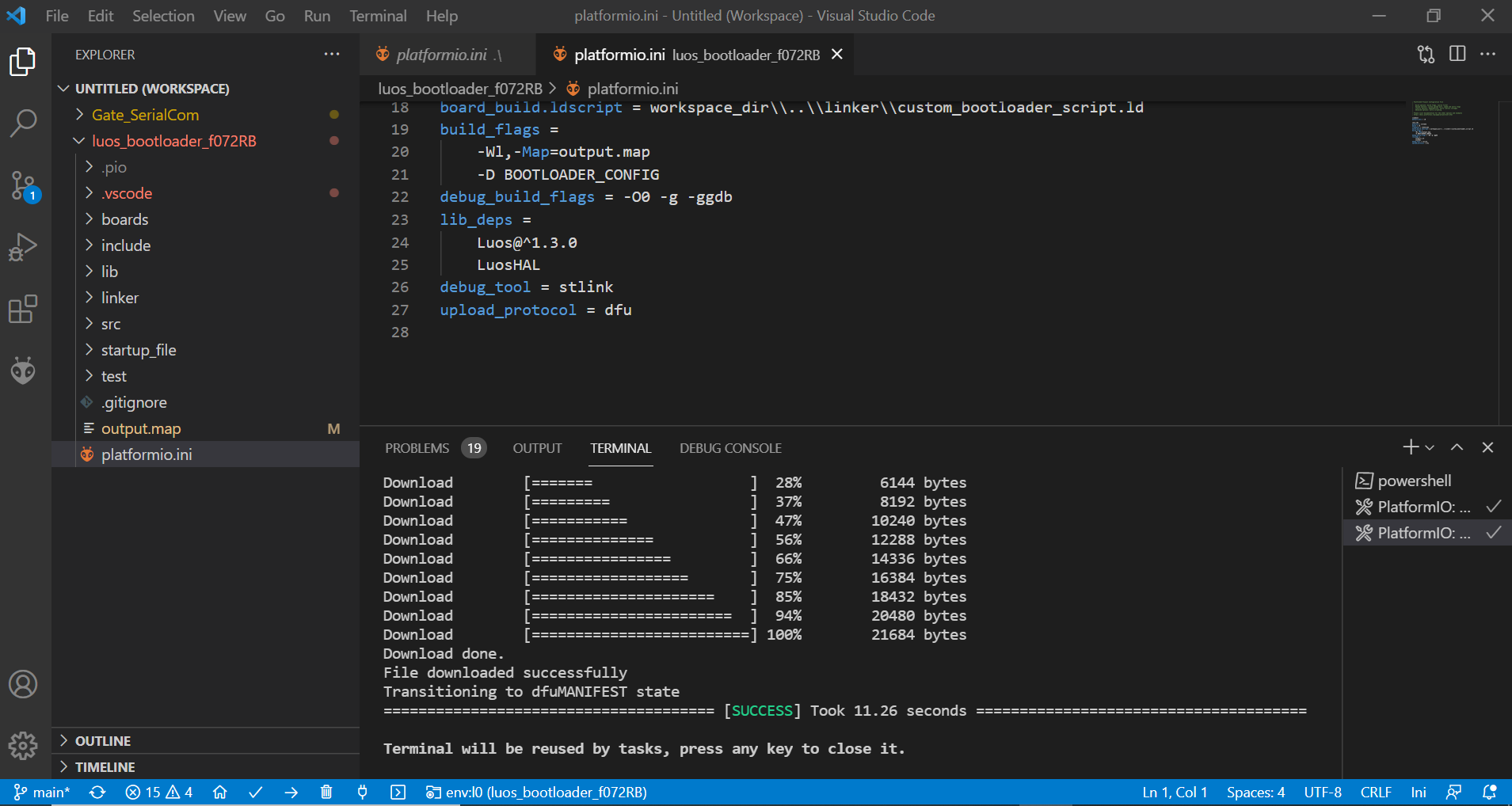
Task: Split the editor to the right
Action: 1457,54
